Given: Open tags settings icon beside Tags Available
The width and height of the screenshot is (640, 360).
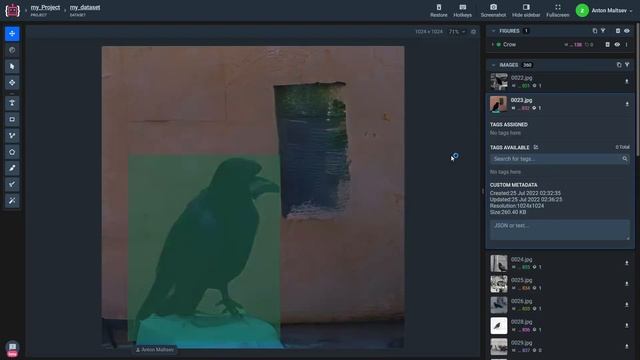Looking at the screenshot, I should click(x=536, y=147).
